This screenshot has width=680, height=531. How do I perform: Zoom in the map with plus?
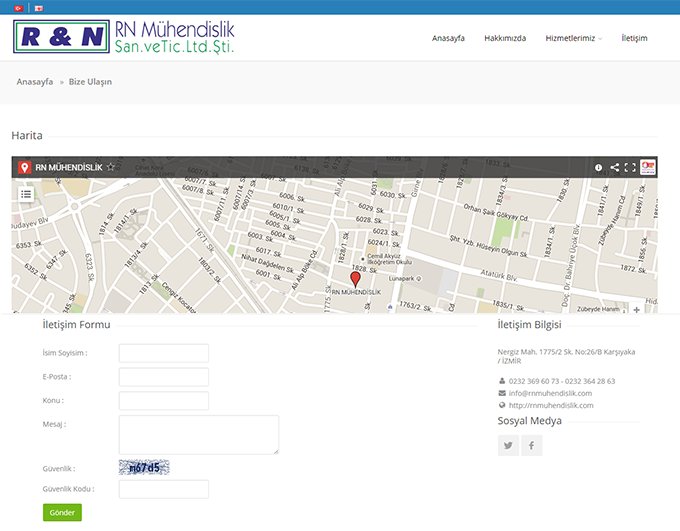point(636,309)
